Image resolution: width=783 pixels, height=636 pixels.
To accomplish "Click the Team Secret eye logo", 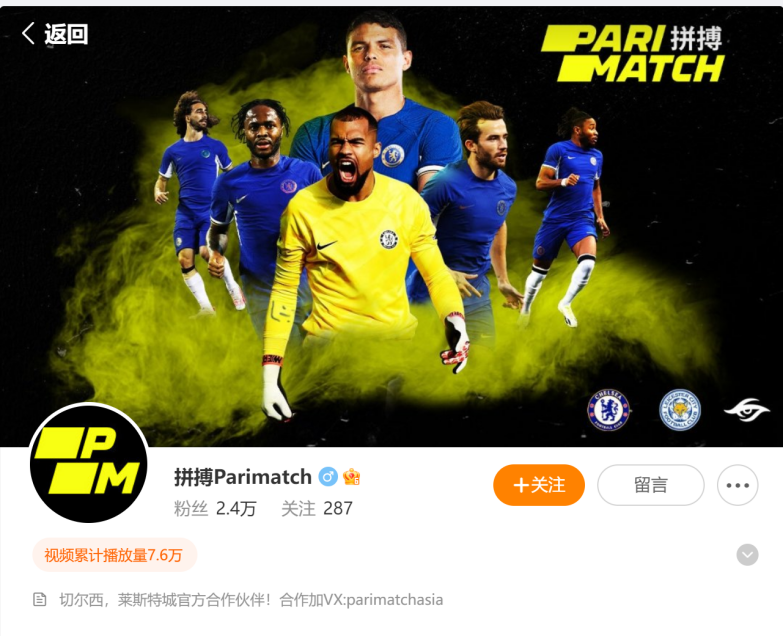I will 747,410.
